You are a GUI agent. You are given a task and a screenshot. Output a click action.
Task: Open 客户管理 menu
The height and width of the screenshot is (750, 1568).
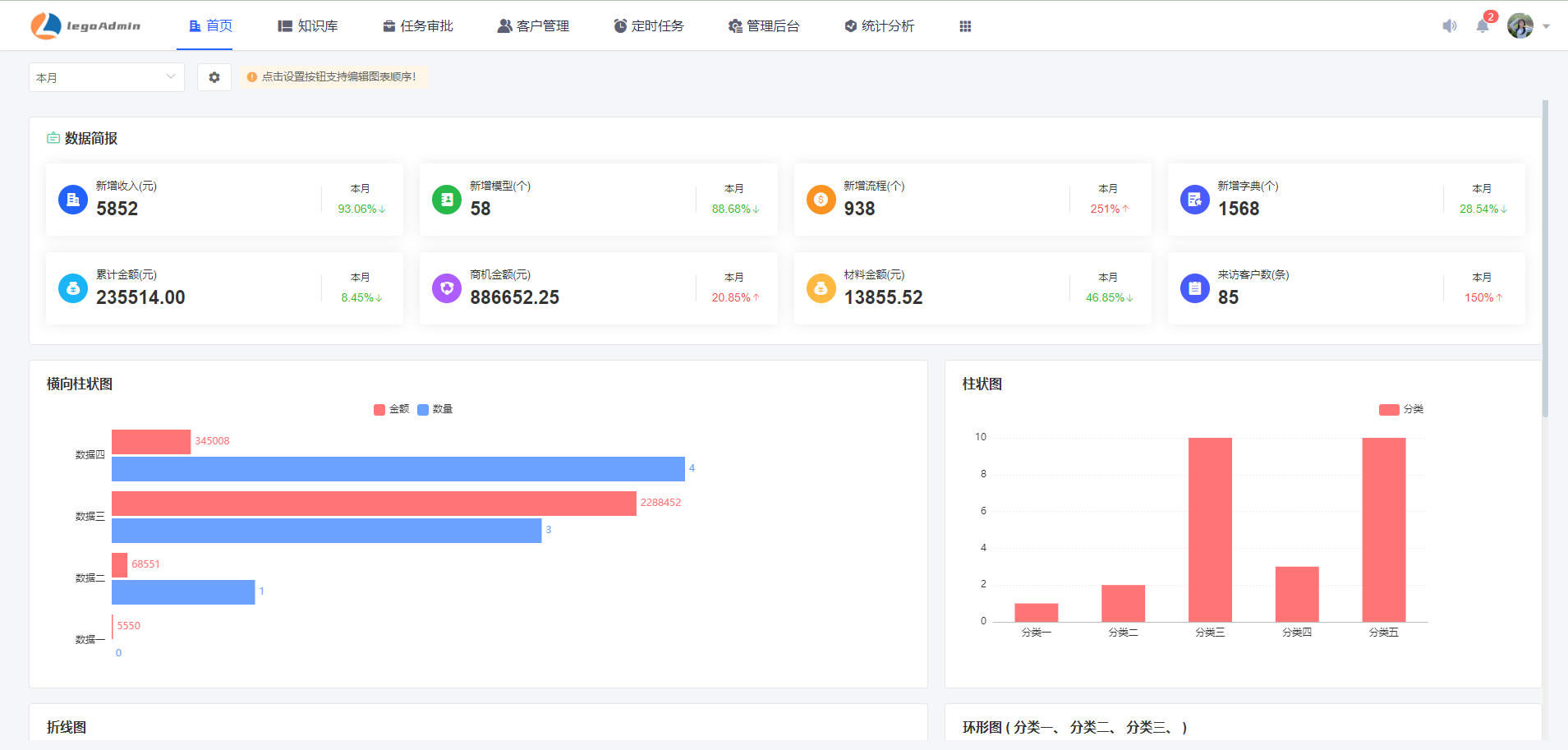click(533, 26)
